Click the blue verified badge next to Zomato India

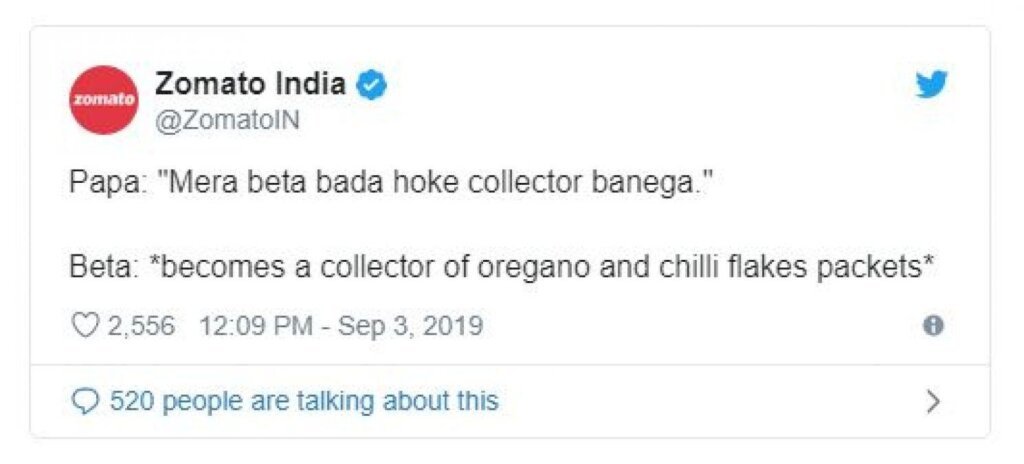(371, 86)
